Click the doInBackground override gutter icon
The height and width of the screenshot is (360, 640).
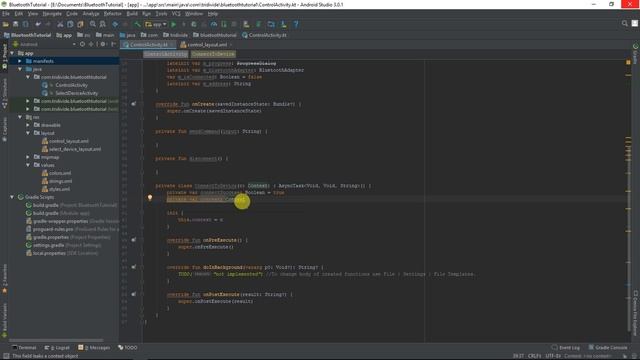click(133, 267)
